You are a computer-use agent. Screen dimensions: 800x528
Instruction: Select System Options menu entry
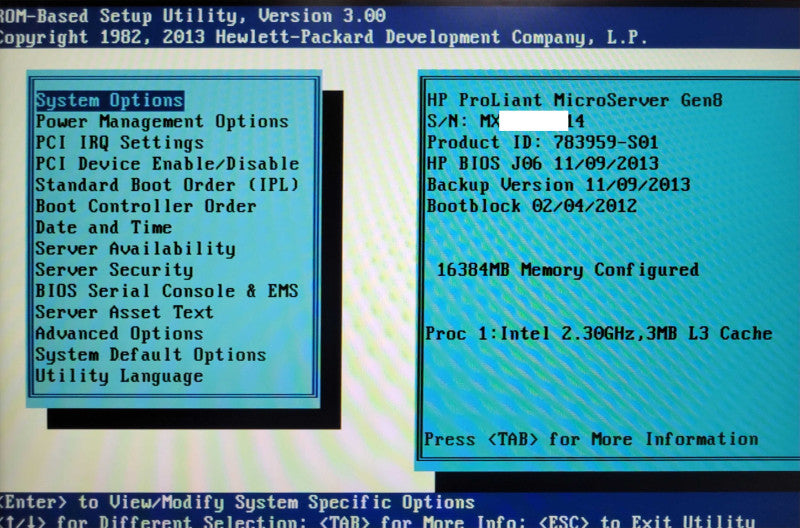(110, 100)
